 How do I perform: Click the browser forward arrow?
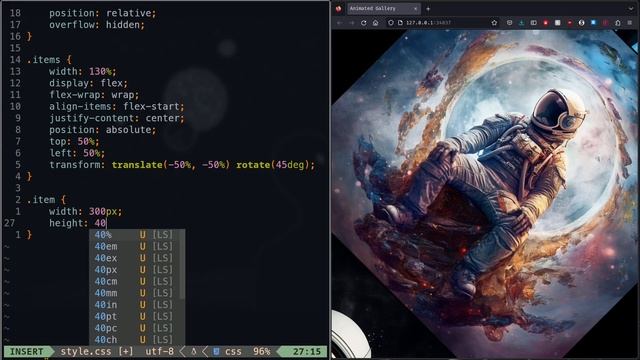click(x=351, y=23)
